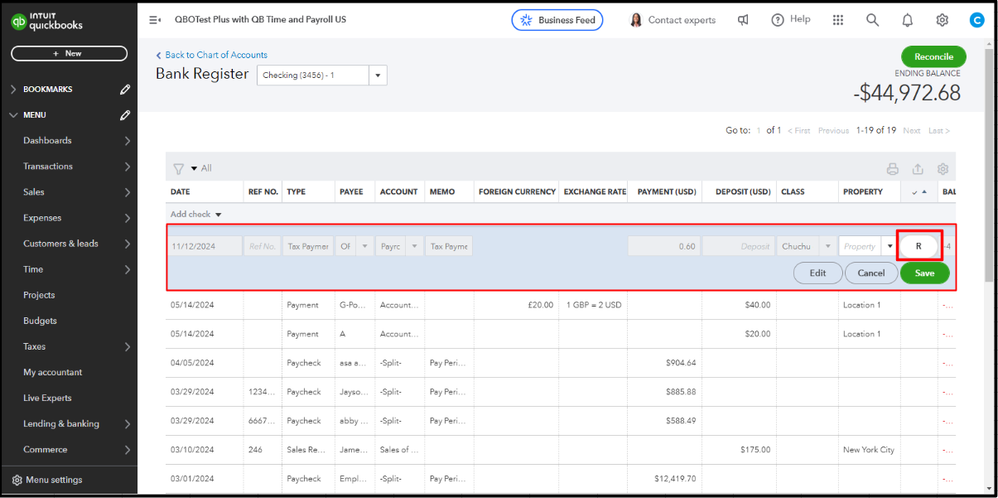Image resolution: width=998 pixels, height=498 pixels.
Task: Sort by the reconcile checkmark column
Action: (x=918, y=192)
